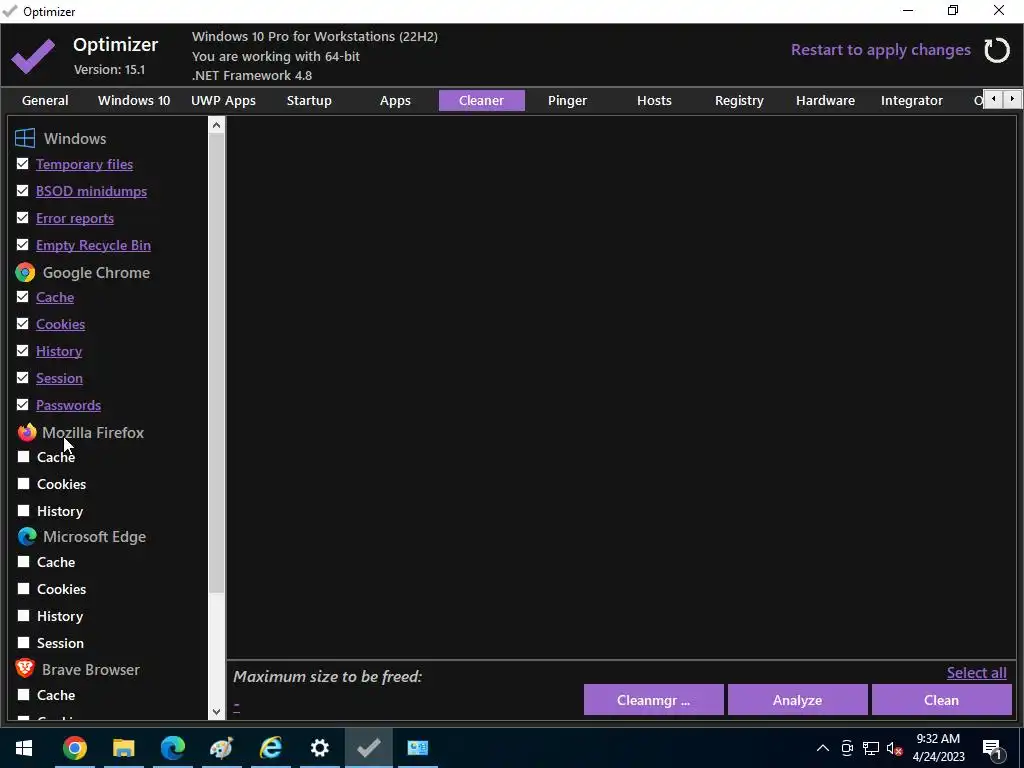Click the Cleanmgr ... button
Viewport: 1024px width, 768px height.
coord(654,700)
